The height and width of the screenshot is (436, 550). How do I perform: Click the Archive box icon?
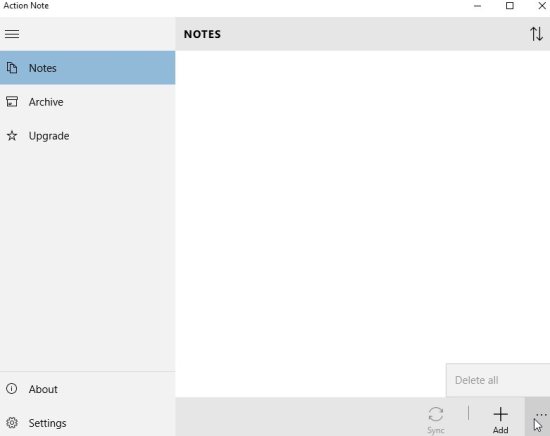click(x=12, y=102)
